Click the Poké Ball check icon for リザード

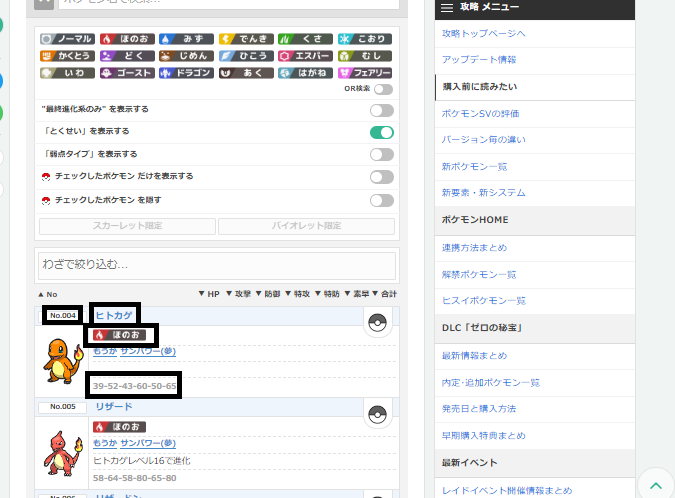coord(377,414)
